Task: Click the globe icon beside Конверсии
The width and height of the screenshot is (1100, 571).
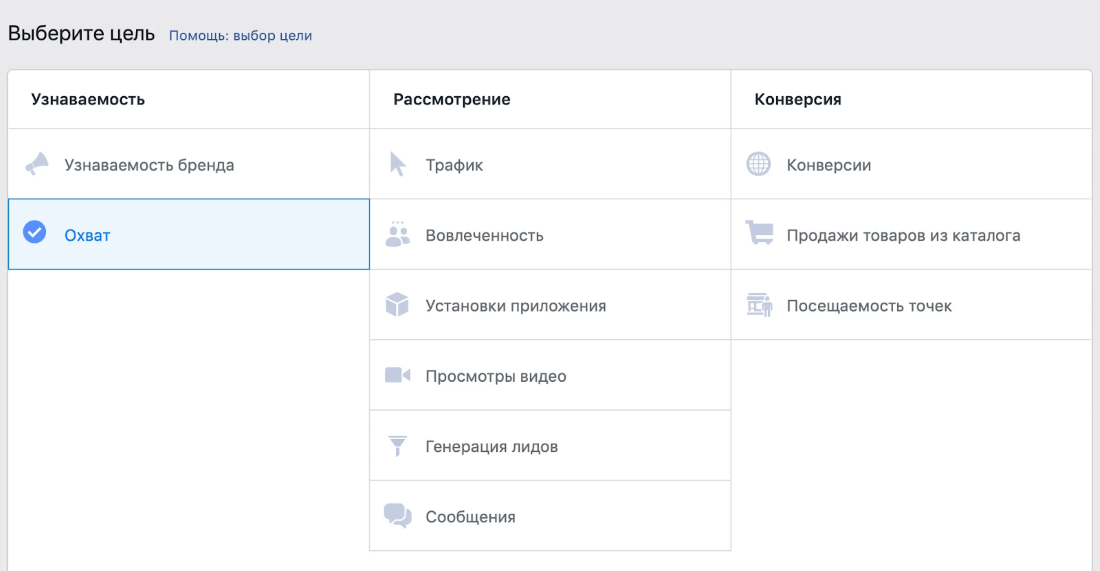Action: click(758, 164)
